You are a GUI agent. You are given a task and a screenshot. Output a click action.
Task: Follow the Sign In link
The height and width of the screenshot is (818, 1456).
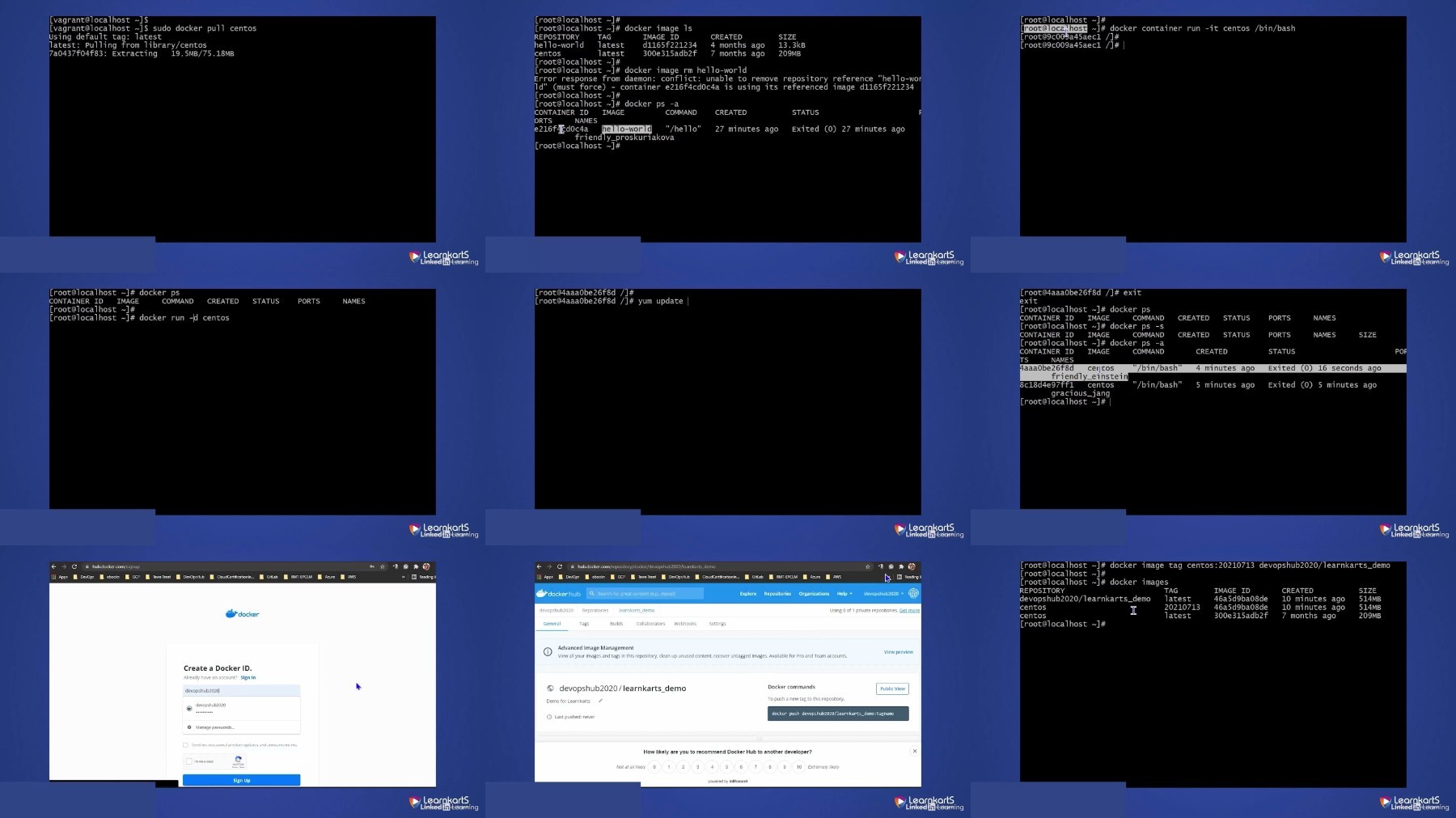(x=248, y=677)
